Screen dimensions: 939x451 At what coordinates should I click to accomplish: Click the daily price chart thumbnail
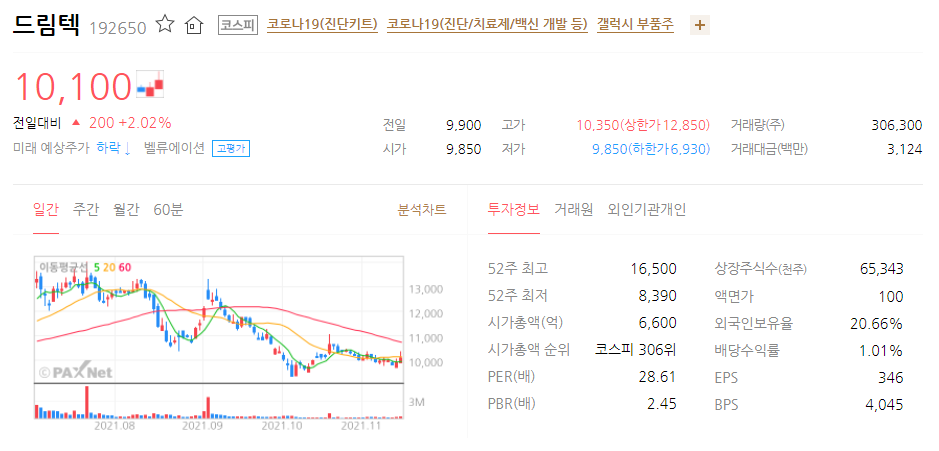[x=219, y=319]
